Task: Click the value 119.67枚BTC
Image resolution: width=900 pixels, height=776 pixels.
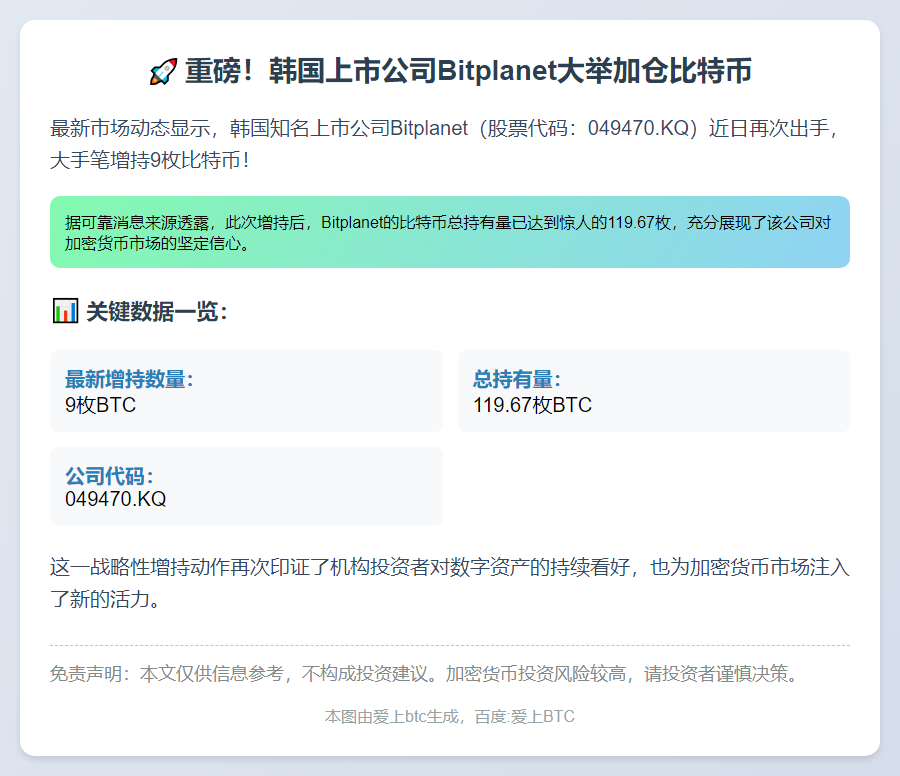Action: point(532,405)
